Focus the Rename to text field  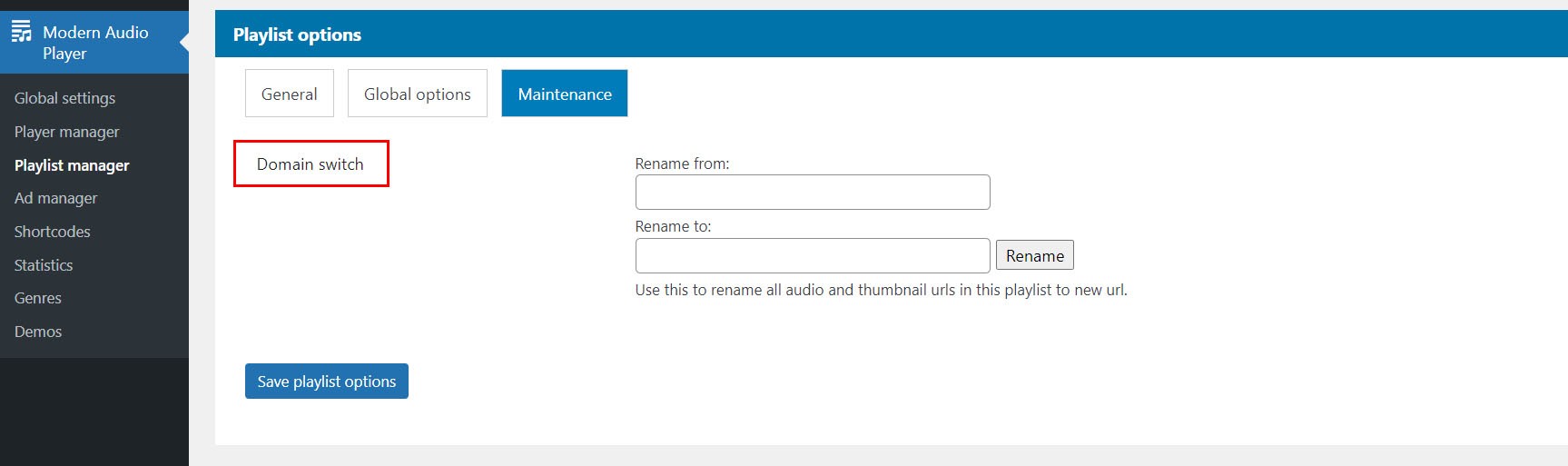click(x=812, y=256)
